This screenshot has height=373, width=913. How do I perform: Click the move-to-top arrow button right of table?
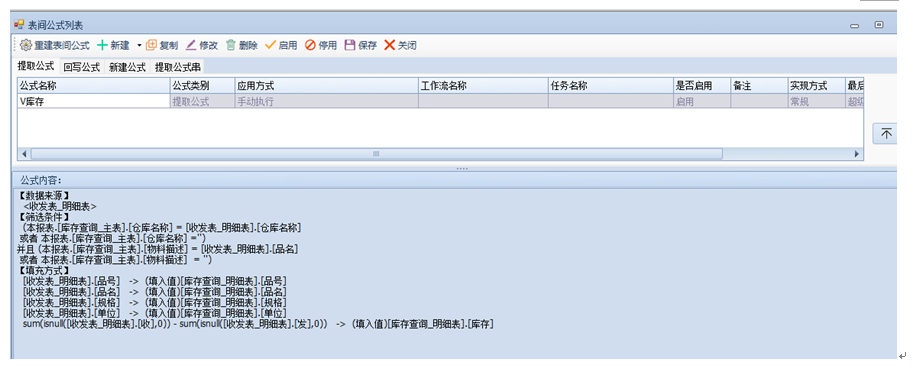coord(886,134)
